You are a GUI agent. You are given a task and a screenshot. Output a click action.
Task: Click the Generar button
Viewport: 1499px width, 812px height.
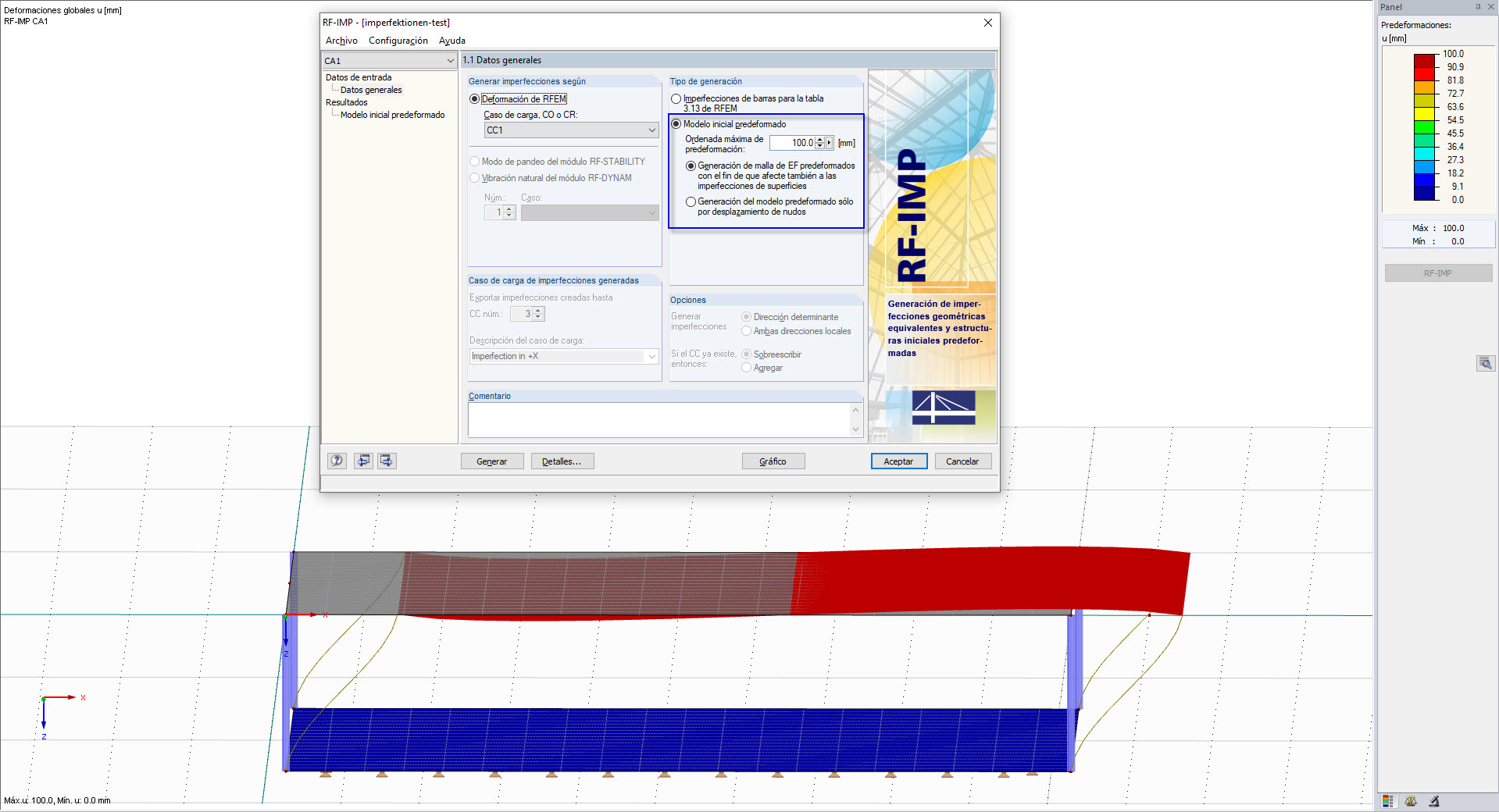(x=492, y=461)
